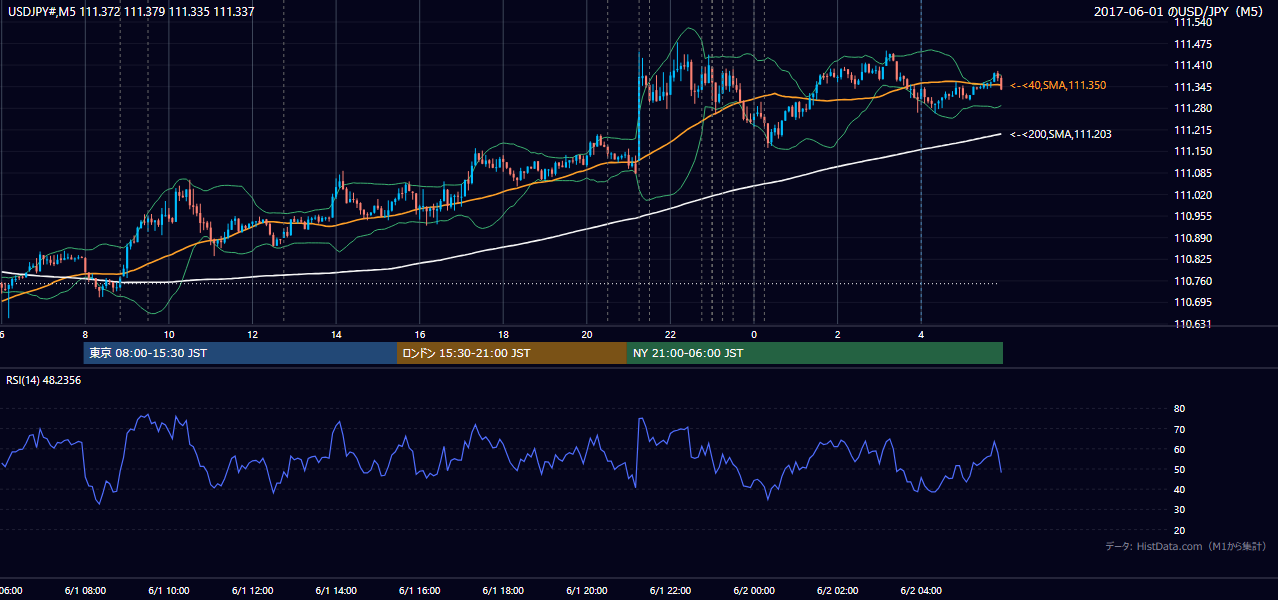Click the 6/1 20:00 time axis label
The width and height of the screenshot is (1278, 600).
point(588,590)
